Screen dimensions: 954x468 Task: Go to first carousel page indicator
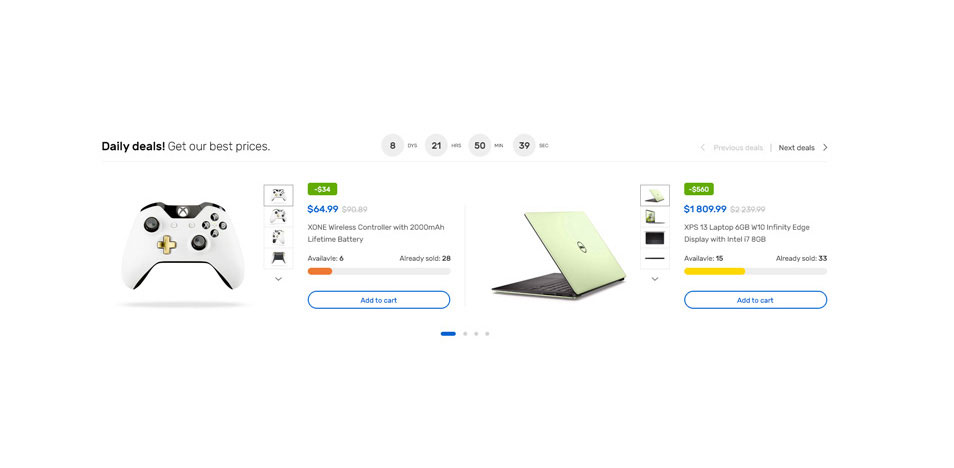click(448, 334)
